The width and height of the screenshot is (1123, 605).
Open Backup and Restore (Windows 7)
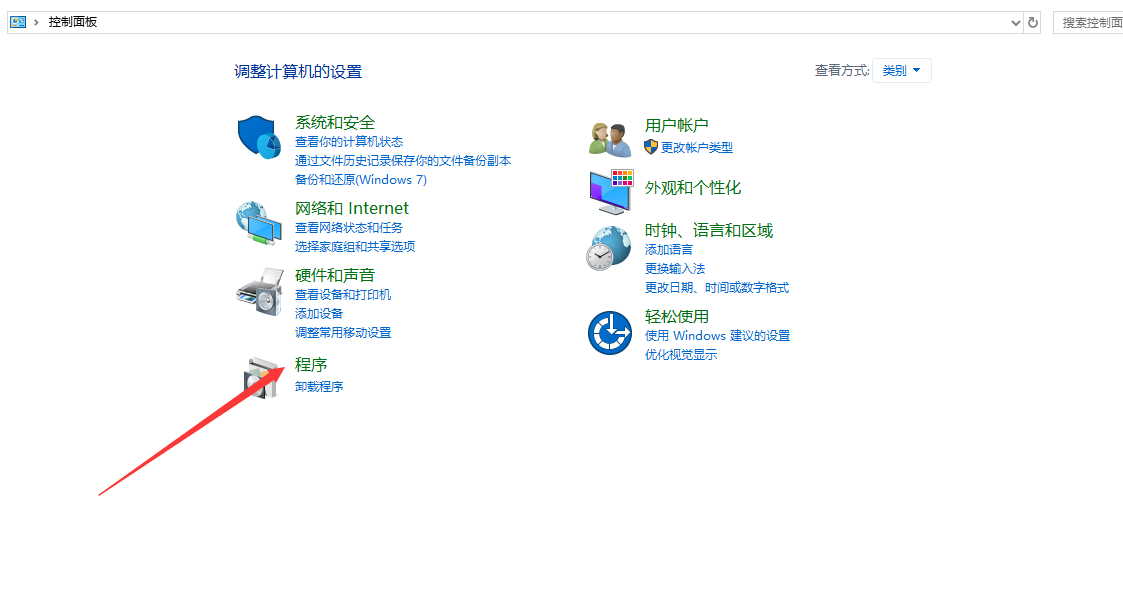[x=360, y=179]
